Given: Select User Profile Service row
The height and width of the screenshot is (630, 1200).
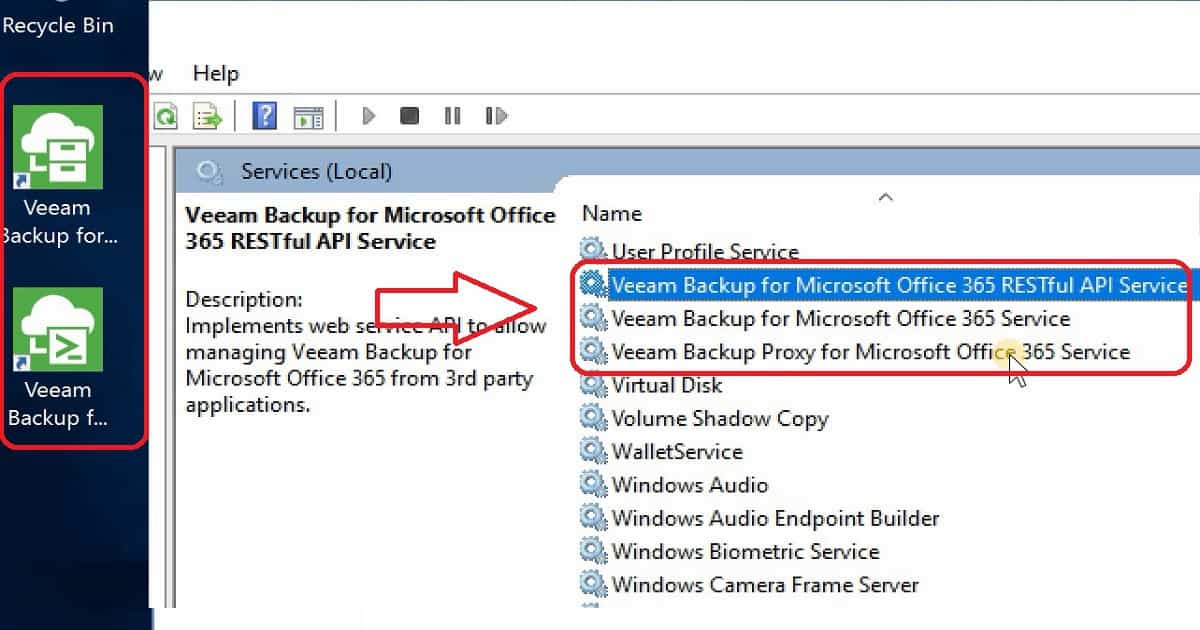Looking at the screenshot, I should pos(705,251).
